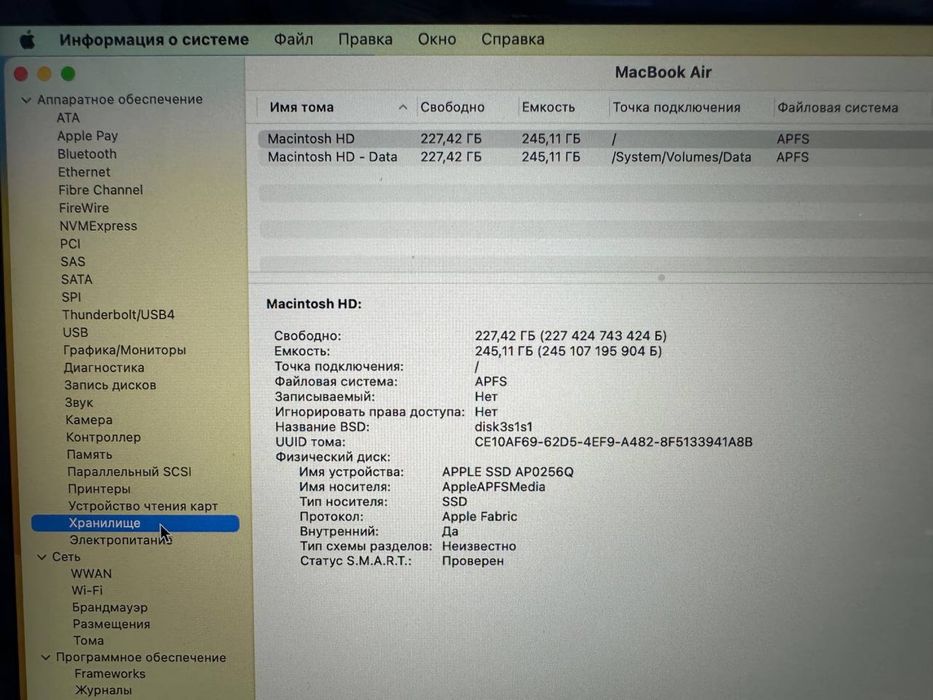The width and height of the screenshot is (933, 700).
Task: Click the Apple Fabric protocol value
Action: tap(479, 516)
